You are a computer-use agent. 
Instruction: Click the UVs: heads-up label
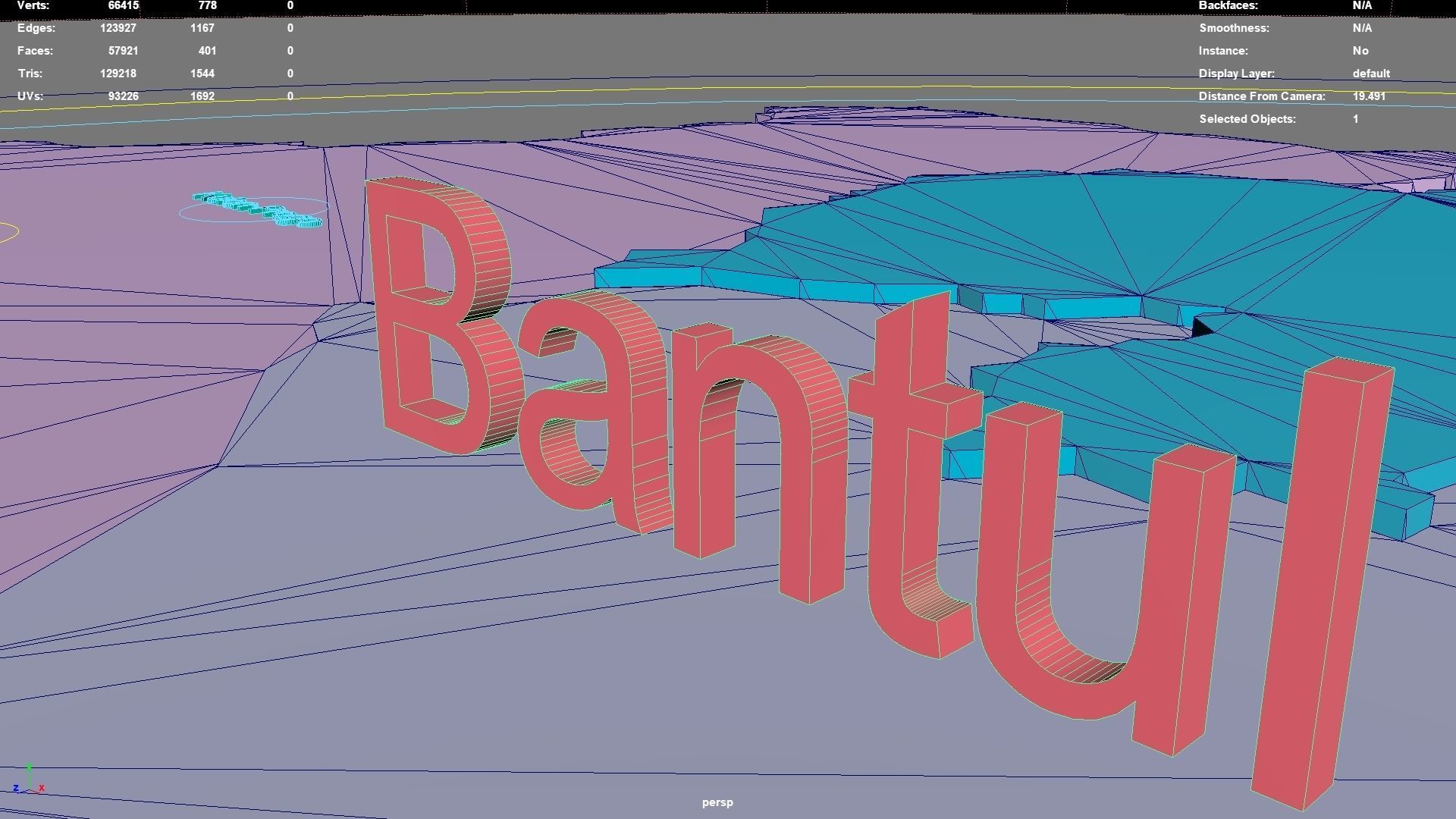30,96
